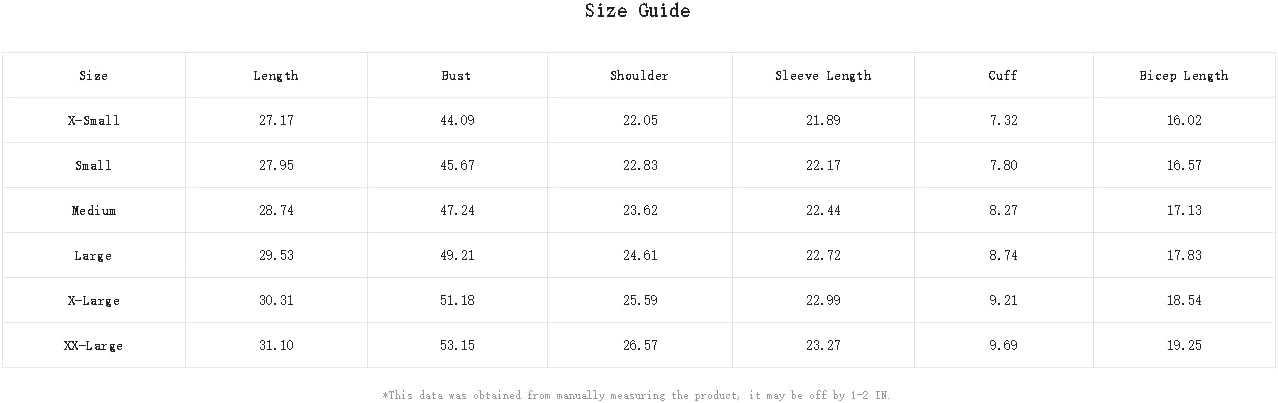Select the "Bicep Length" column header
This screenshot has height=403, width=1278.
coord(1184,76)
